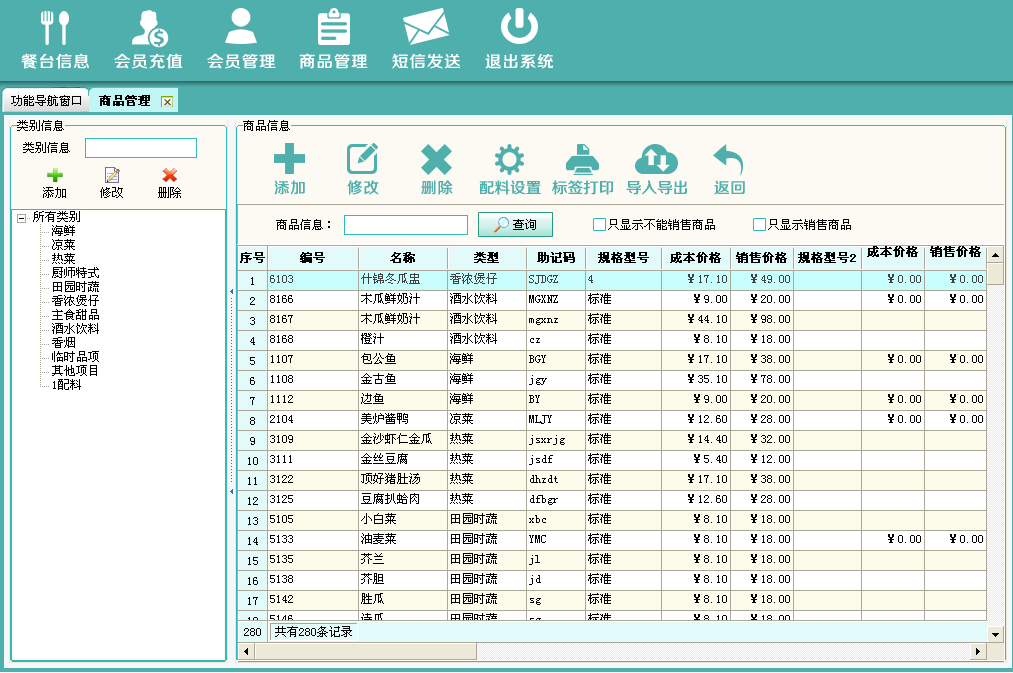Check the 只显示销售商品 option
Screen dimensions: 1013x673
tap(758, 224)
